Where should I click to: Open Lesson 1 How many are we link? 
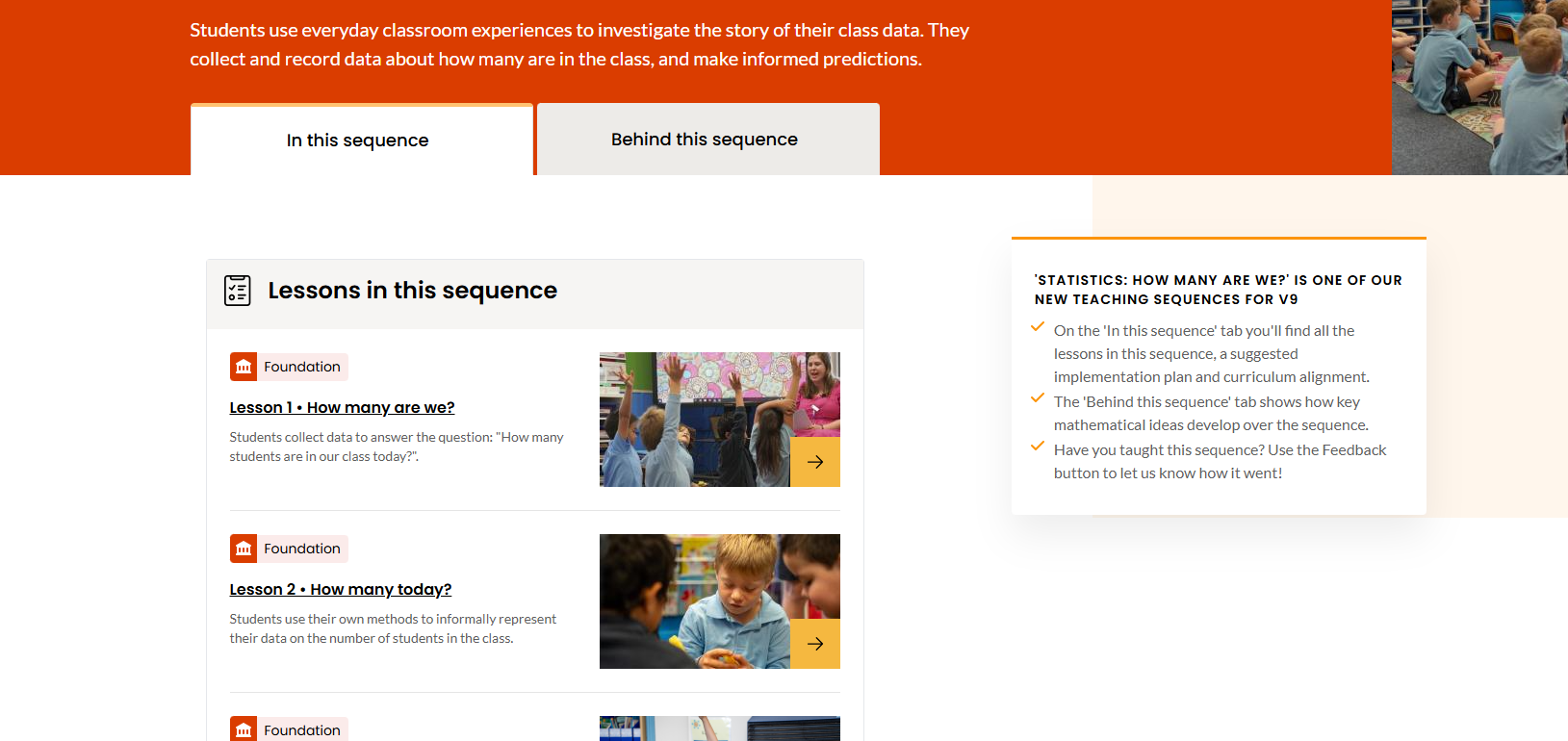[x=342, y=407]
